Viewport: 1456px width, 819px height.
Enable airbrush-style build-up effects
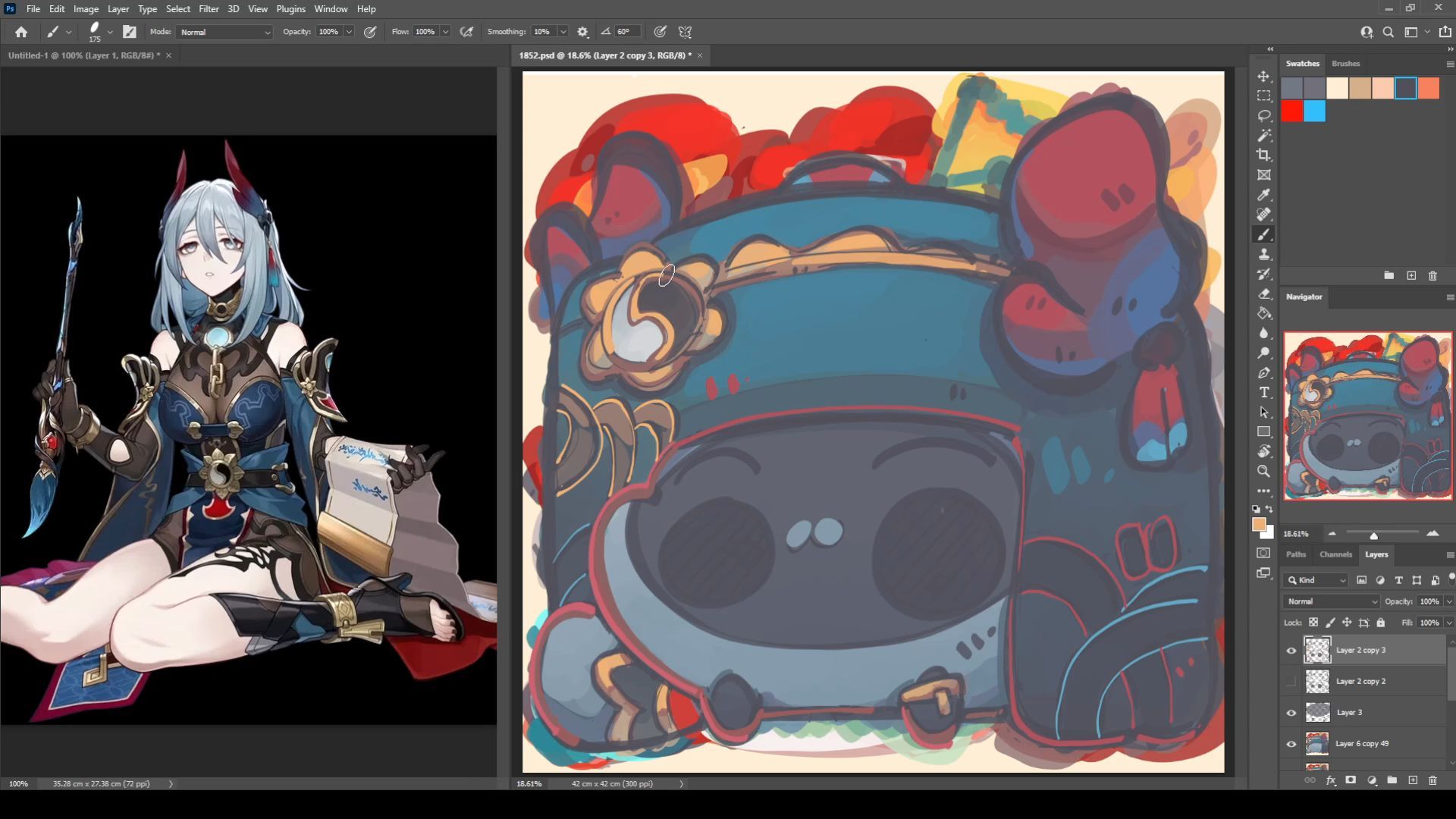[467, 32]
